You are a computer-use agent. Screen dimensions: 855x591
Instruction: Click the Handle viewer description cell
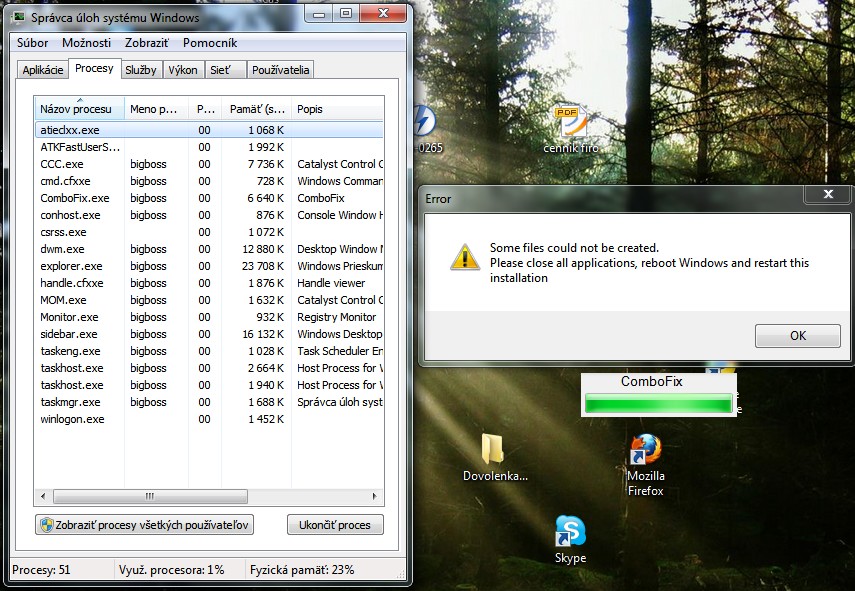pos(331,283)
